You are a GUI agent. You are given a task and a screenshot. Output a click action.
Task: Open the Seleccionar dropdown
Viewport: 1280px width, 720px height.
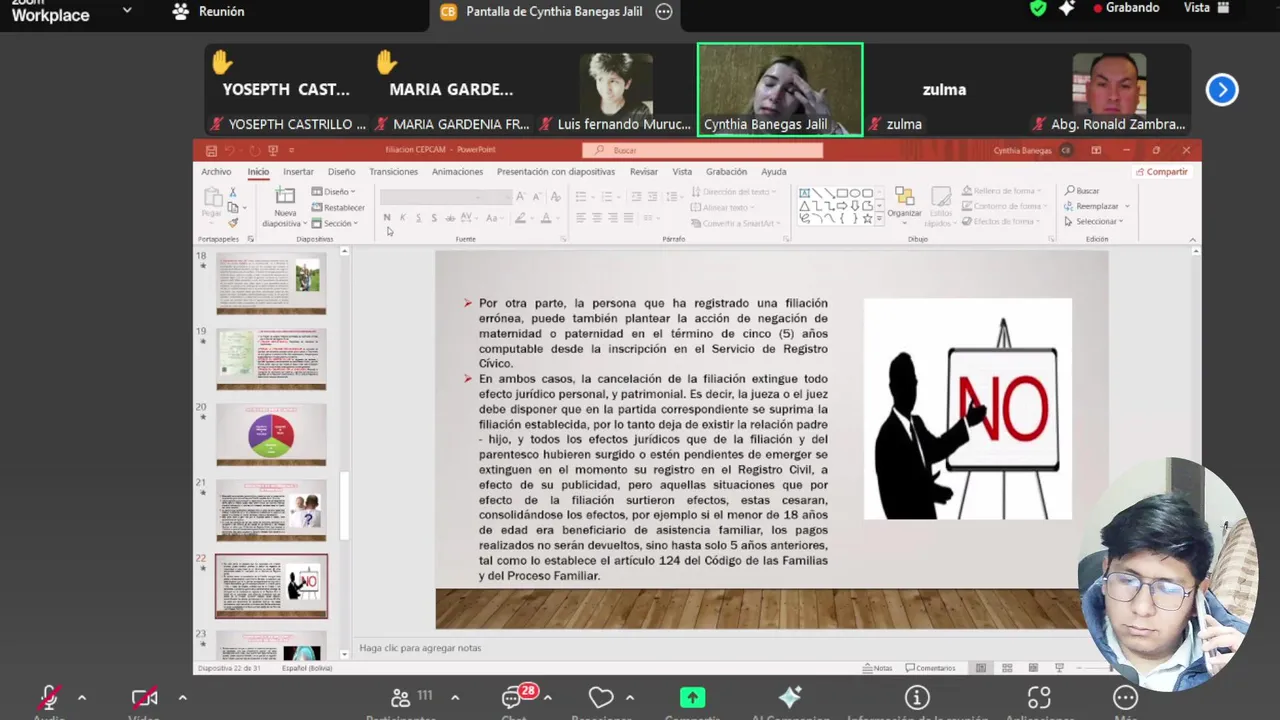click(1094, 221)
